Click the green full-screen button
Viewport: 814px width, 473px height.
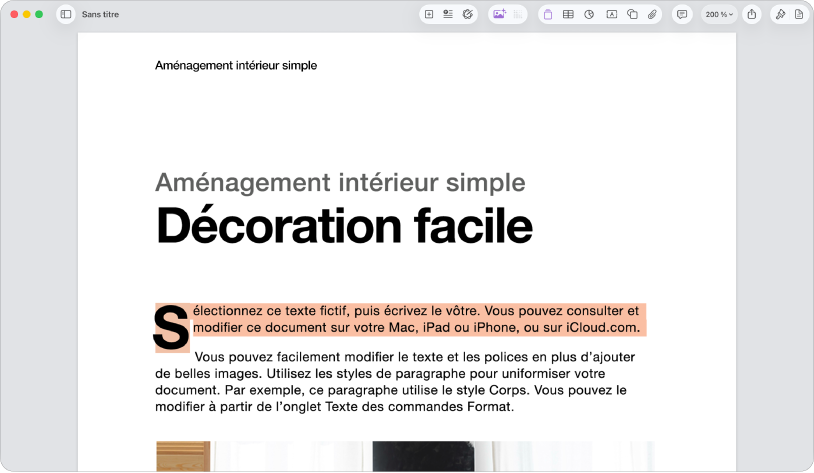pos(39,15)
